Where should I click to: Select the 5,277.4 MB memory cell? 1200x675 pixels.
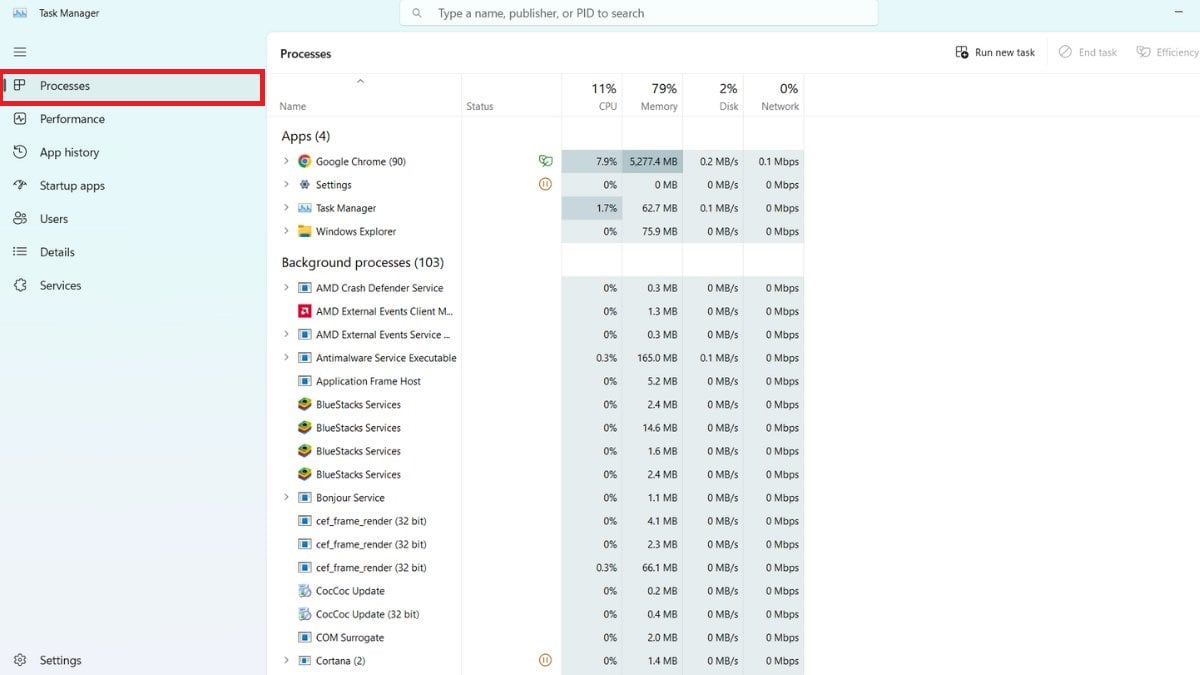653,161
